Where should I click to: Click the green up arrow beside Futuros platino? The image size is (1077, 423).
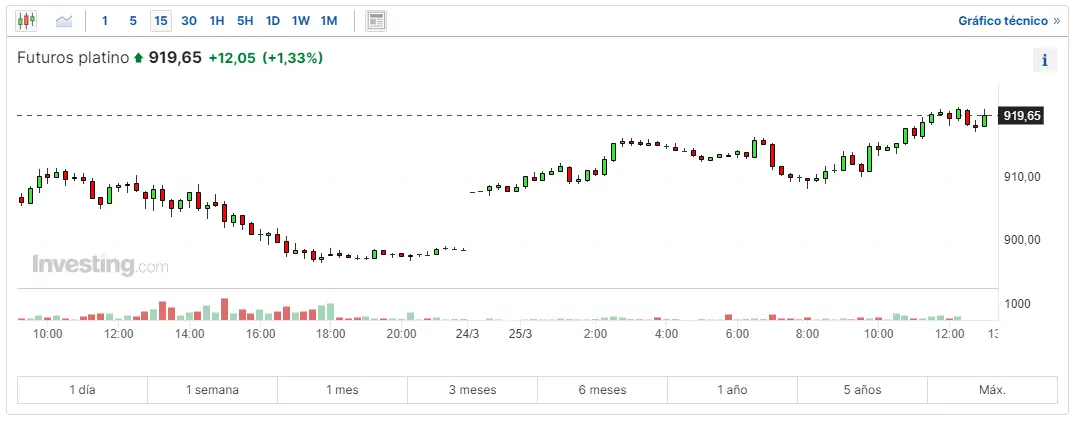point(138,59)
